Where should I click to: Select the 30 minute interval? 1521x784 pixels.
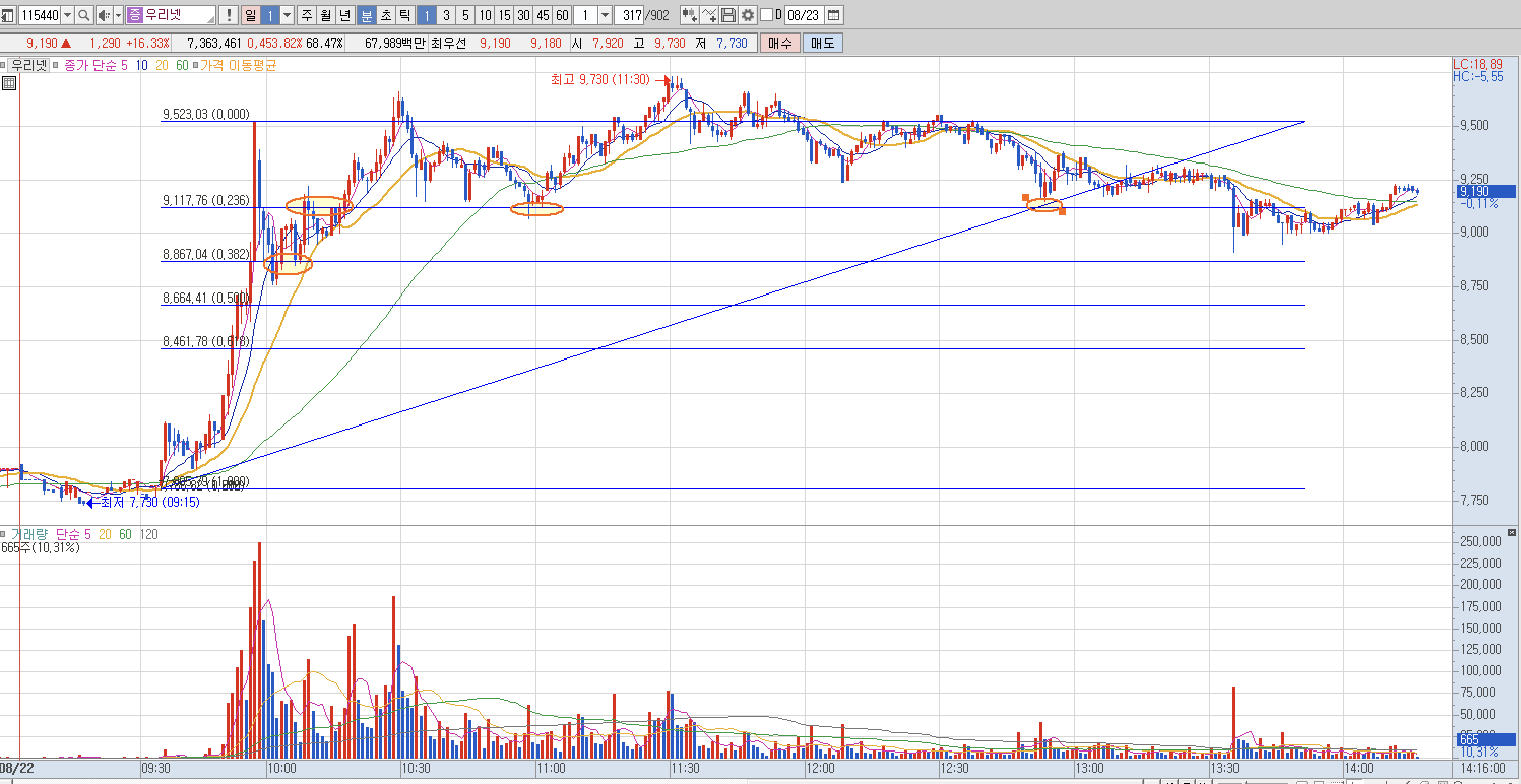pyautogui.click(x=523, y=15)
